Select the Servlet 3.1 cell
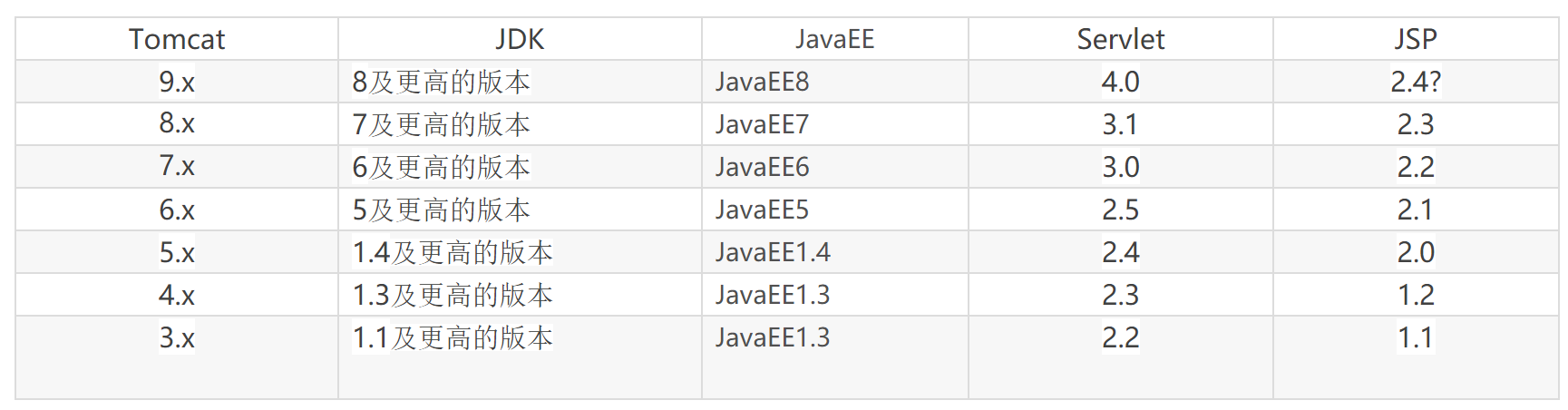This screenshot has height=410, width=1568. [x=1120, y=124]
